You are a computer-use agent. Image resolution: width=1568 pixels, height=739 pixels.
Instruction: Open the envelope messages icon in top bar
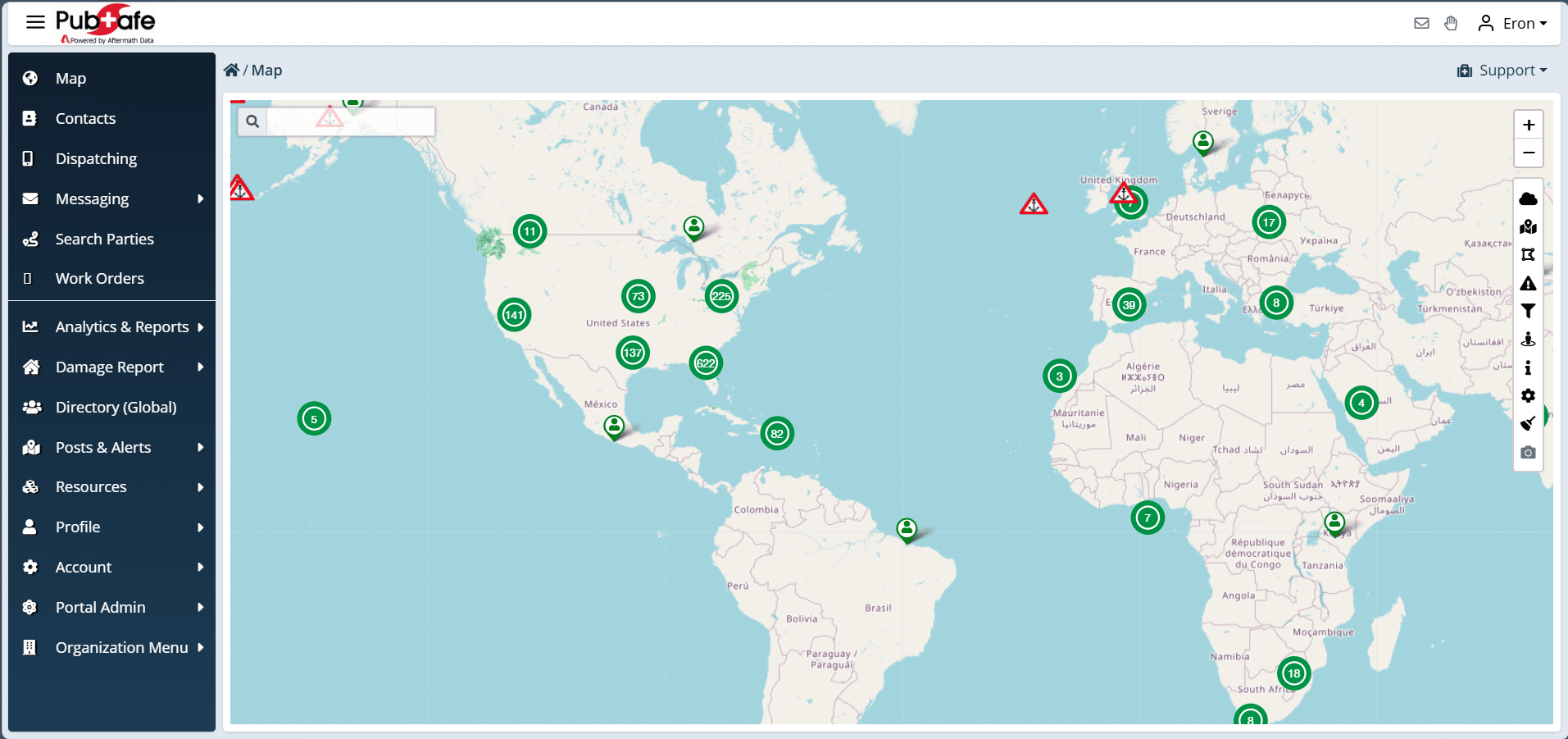pos(1420,23)
